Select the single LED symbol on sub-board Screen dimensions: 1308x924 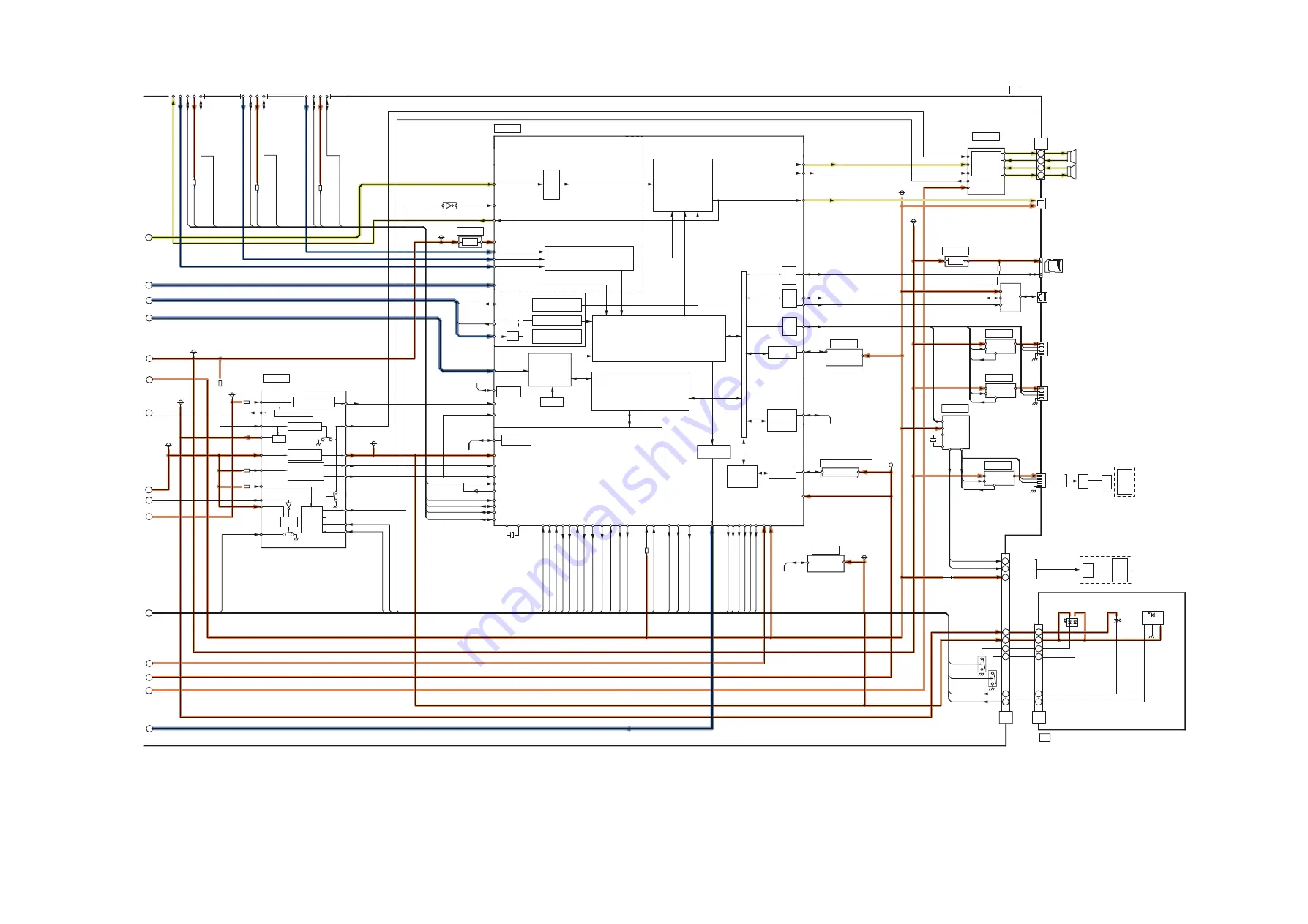1117,621
